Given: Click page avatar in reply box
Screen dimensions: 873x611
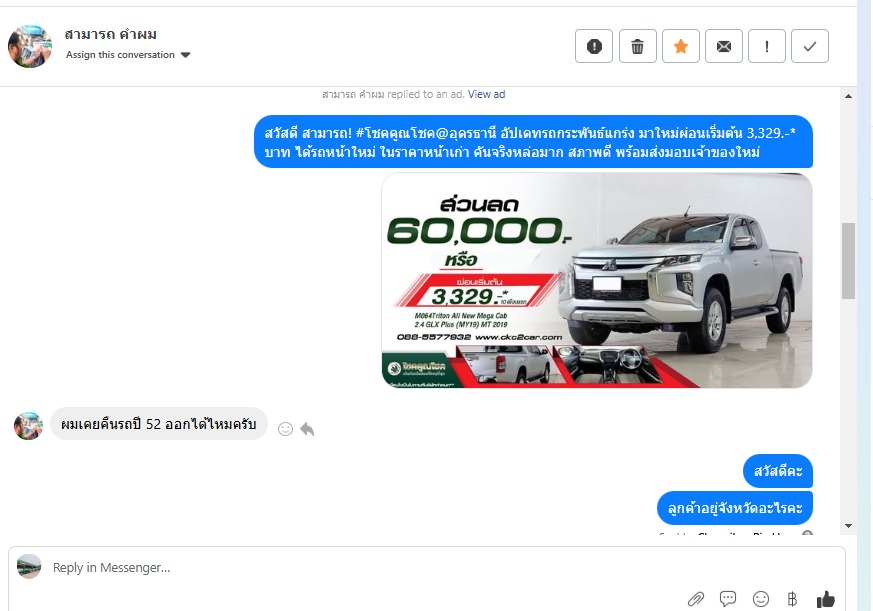Looking at the screenshot, I should 29,566.
